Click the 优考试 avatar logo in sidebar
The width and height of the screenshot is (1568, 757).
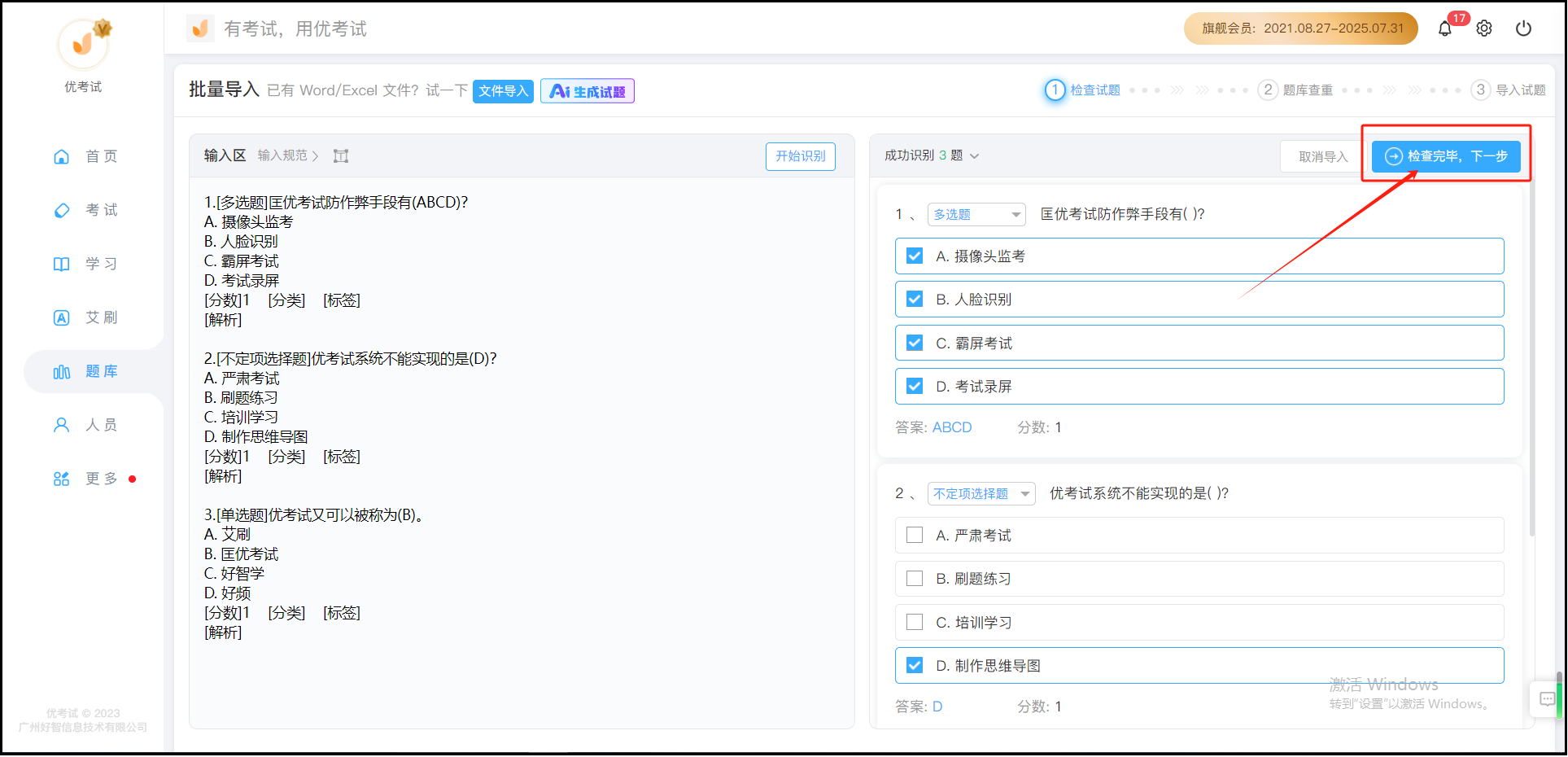[83, 44]
